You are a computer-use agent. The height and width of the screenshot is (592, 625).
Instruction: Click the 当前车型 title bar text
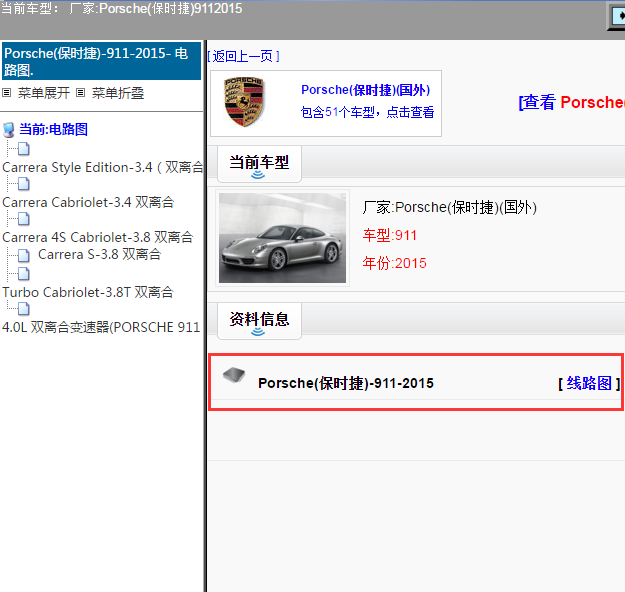(121, 8)
